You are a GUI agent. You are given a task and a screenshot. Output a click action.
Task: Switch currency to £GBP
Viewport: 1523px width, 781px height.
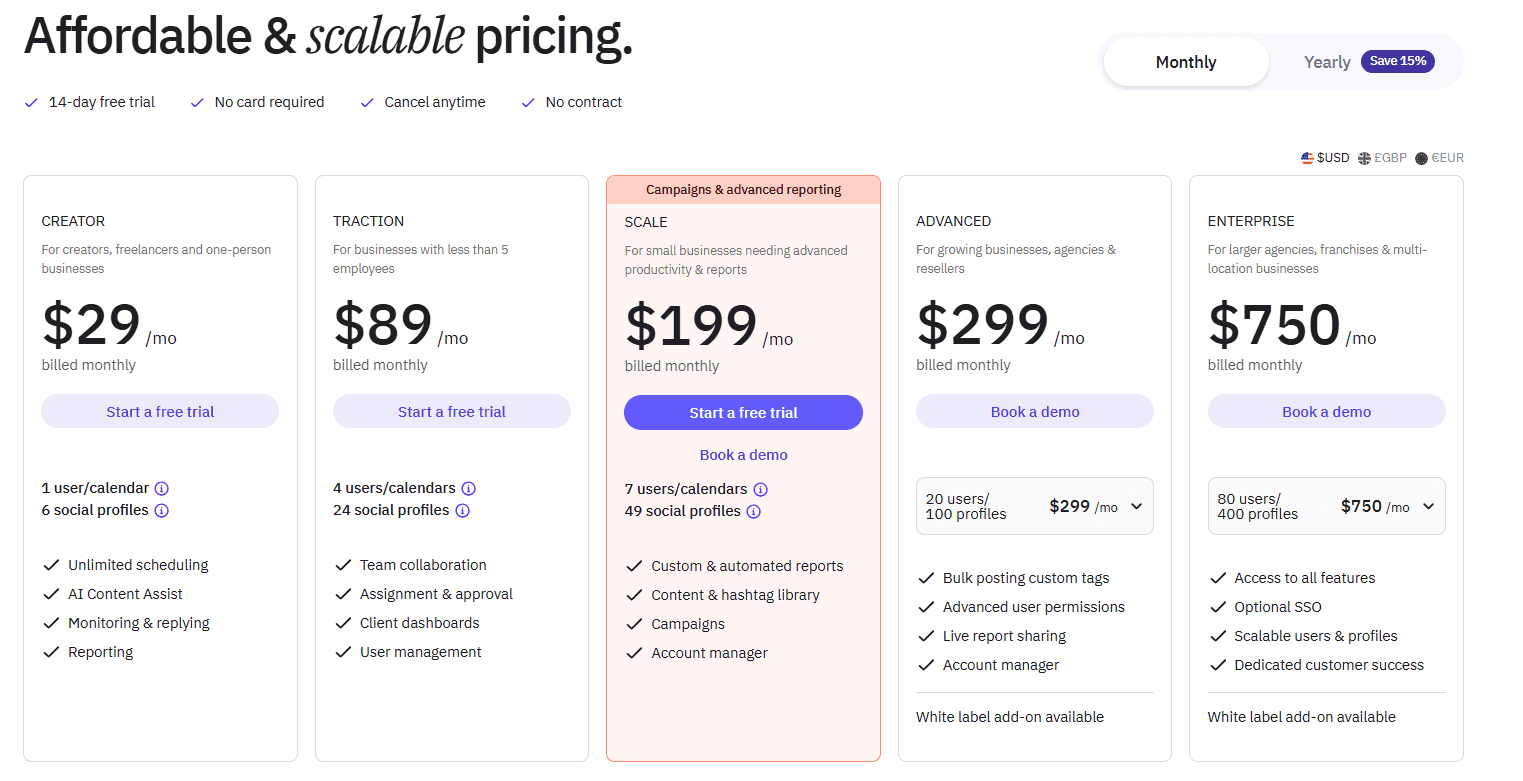click(1382, 157)
